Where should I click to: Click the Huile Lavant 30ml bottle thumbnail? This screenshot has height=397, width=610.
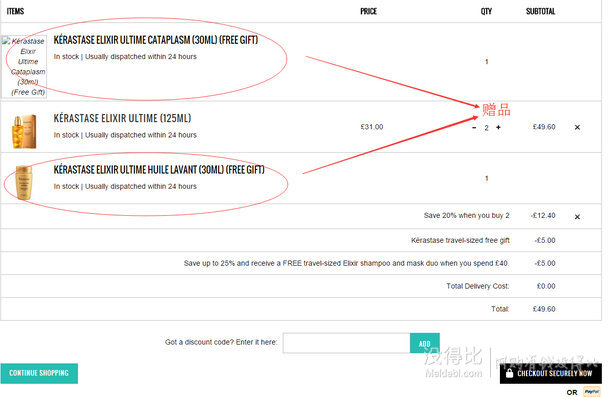click(x=24, y=182)
